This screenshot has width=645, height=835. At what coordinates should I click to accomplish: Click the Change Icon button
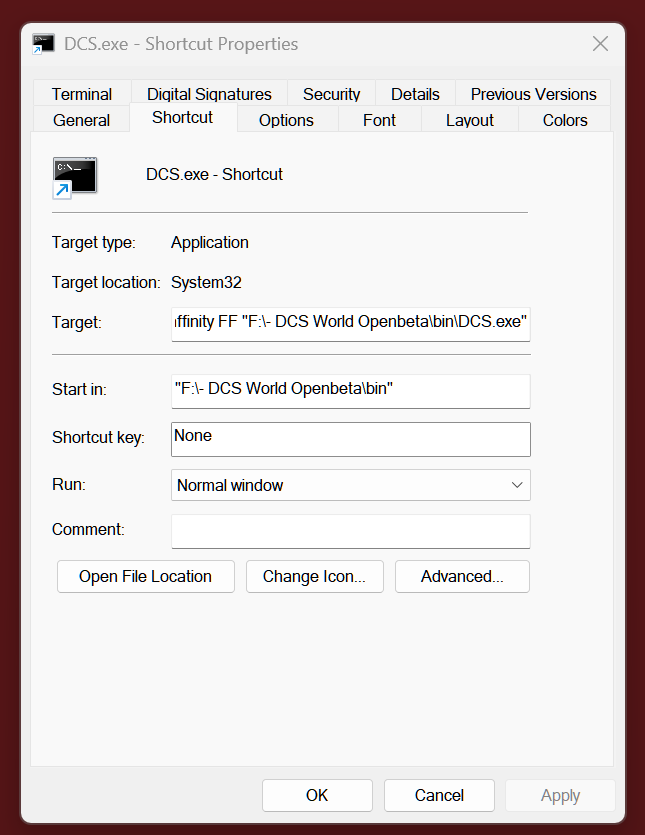[314, 576]
